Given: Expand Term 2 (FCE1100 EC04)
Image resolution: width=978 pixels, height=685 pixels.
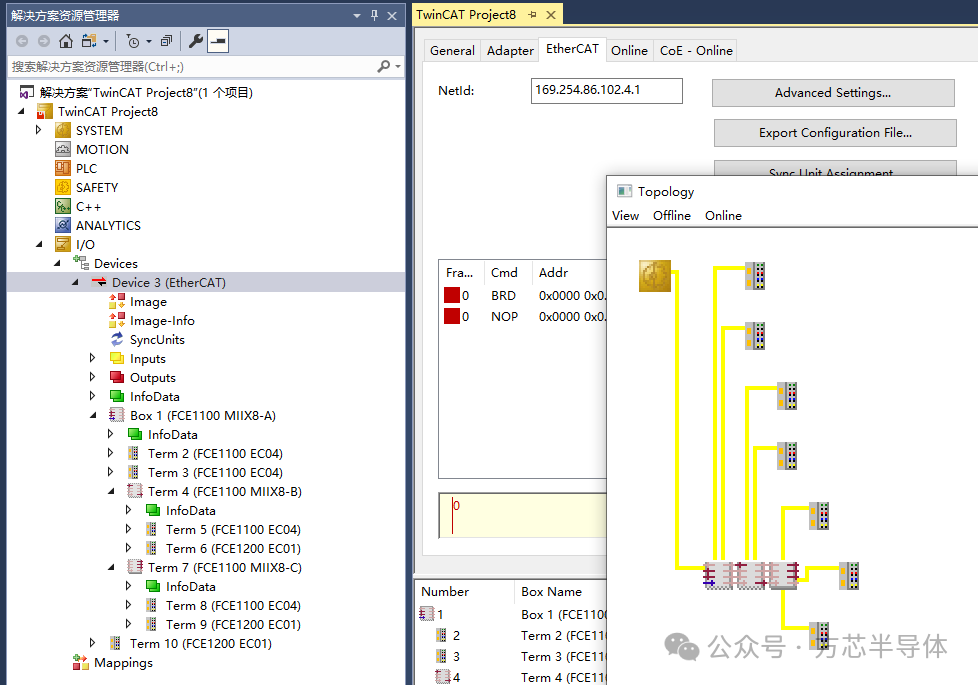Looking at the screenshot, I should (110, 453).
